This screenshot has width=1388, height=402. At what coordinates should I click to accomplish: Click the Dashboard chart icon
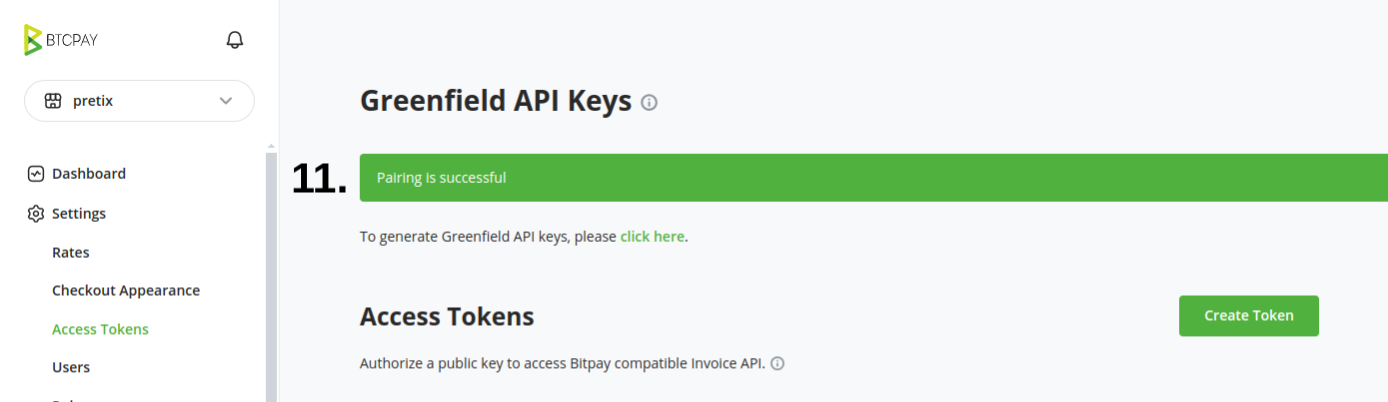36,174
